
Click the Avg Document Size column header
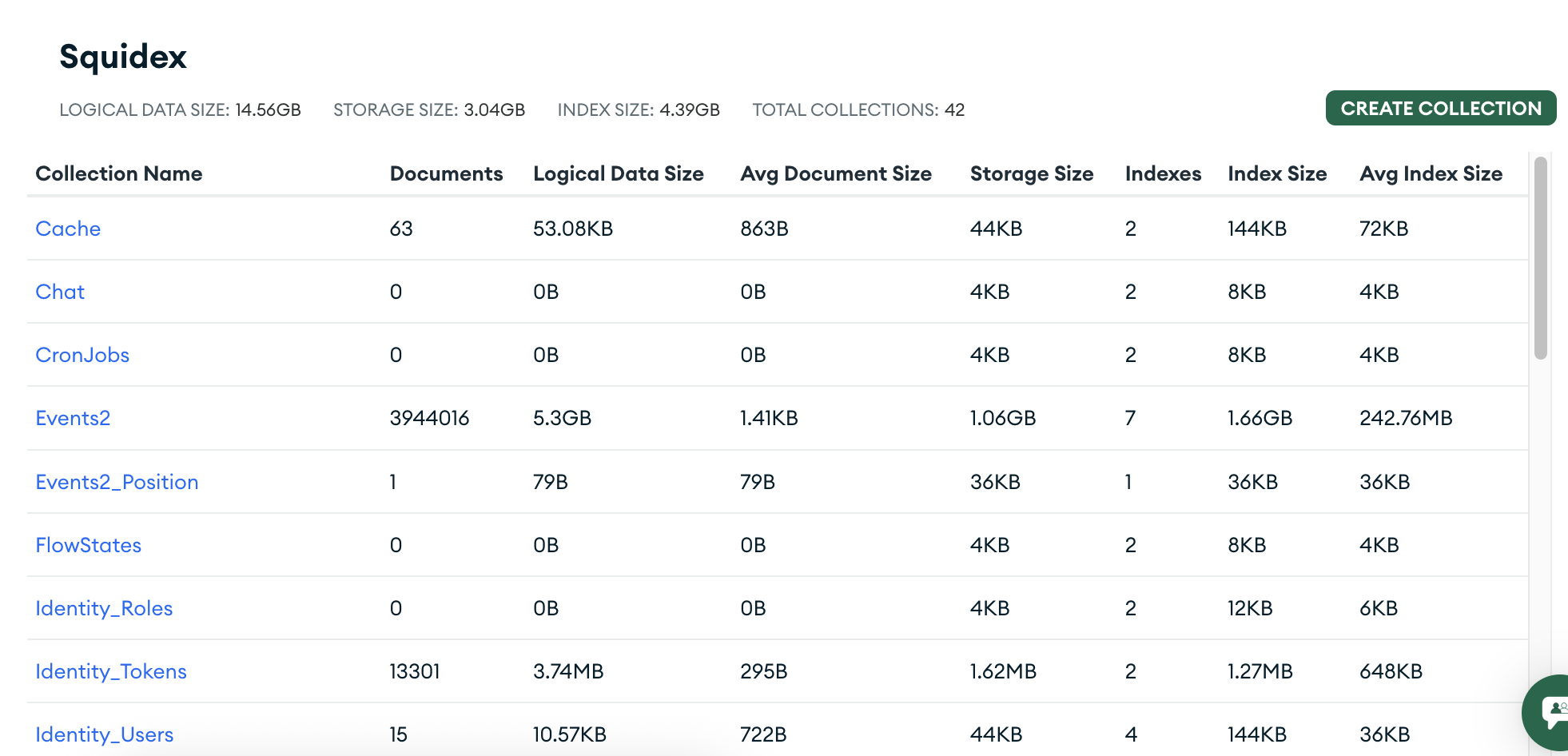click(x=836, y=173)
